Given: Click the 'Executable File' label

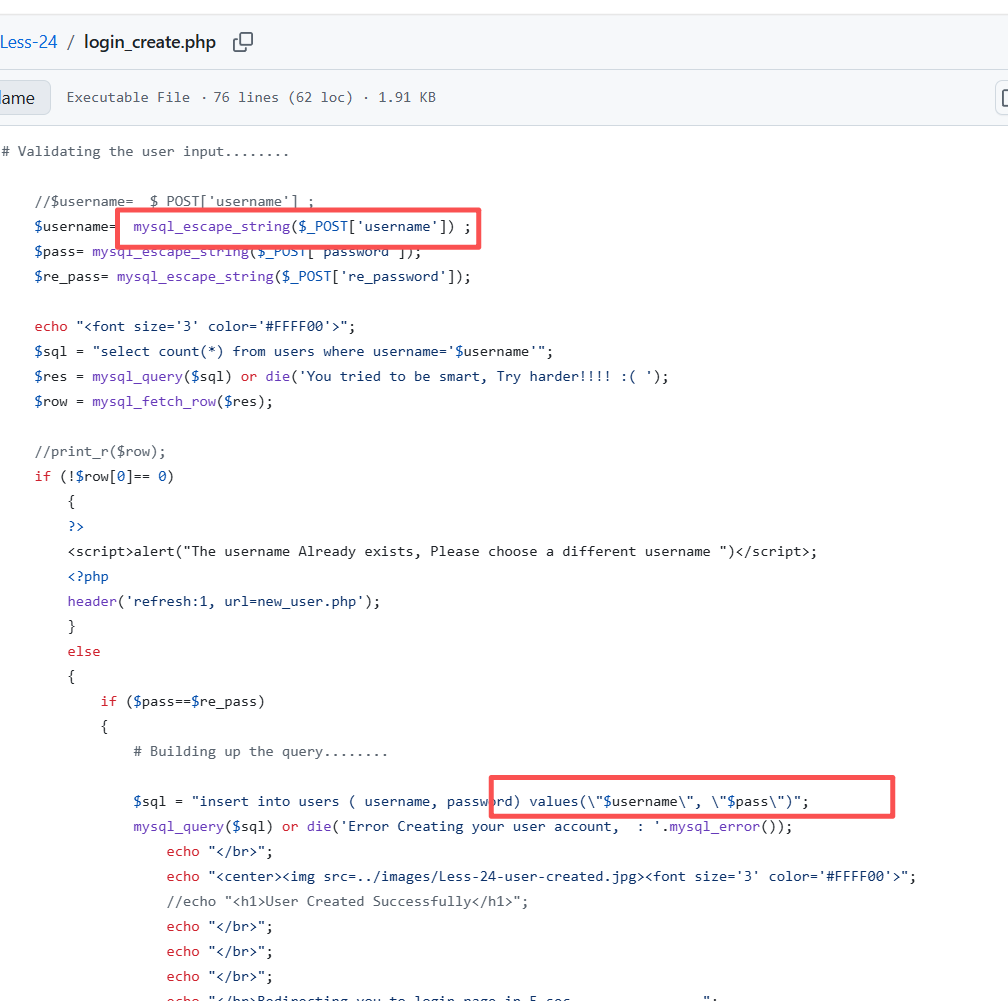Looking at the screenshot, I should click(128, 98).
